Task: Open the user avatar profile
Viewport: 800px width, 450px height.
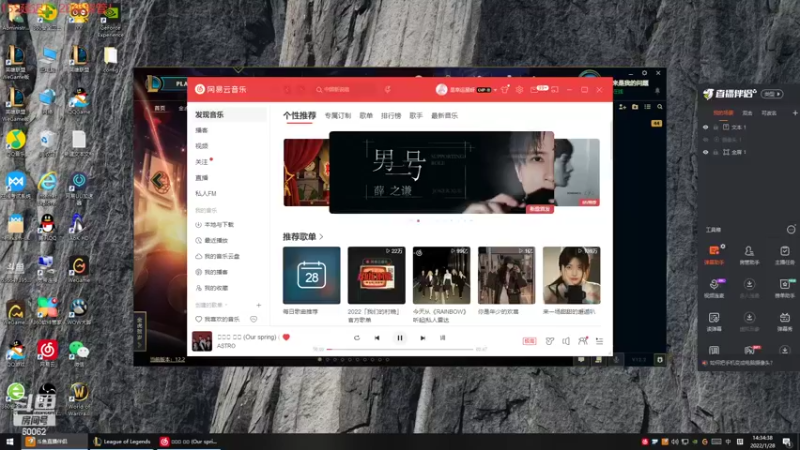Action: (x=441, y=89)
